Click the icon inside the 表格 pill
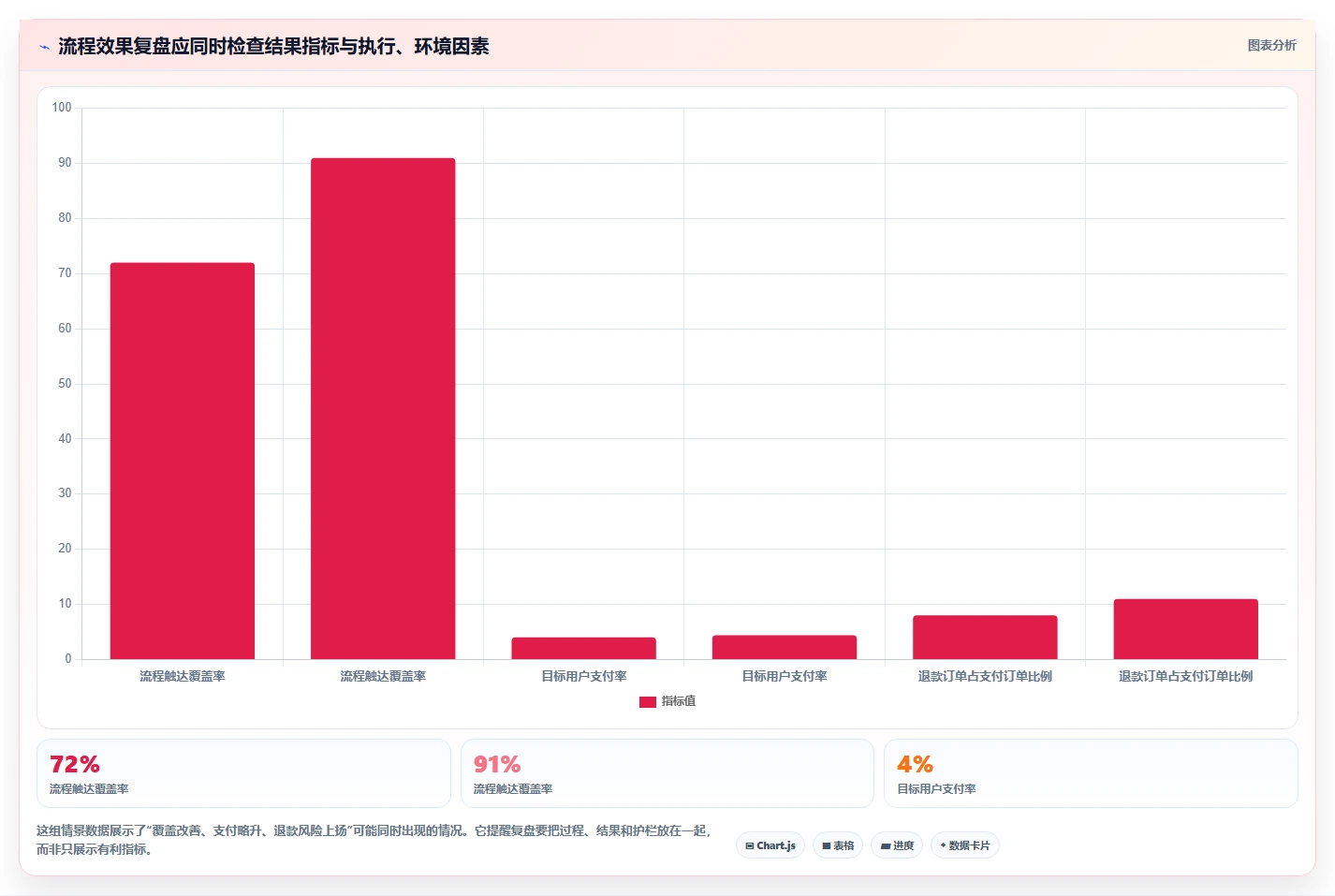The image size is (1335, 896). pos(827,846)
